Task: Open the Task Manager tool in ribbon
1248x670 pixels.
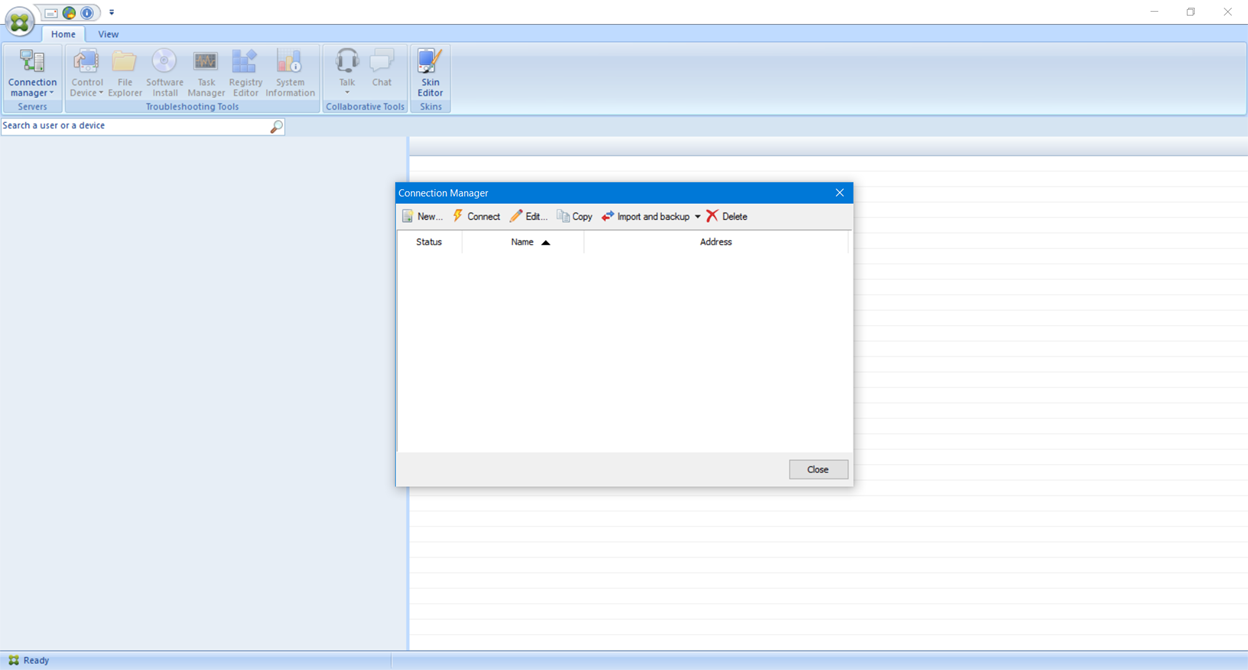Action: 206,73
